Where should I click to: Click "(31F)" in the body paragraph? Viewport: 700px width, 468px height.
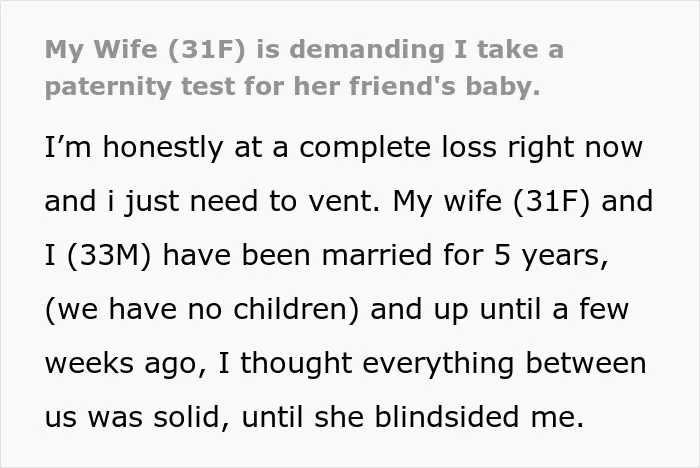pos(551,201)
